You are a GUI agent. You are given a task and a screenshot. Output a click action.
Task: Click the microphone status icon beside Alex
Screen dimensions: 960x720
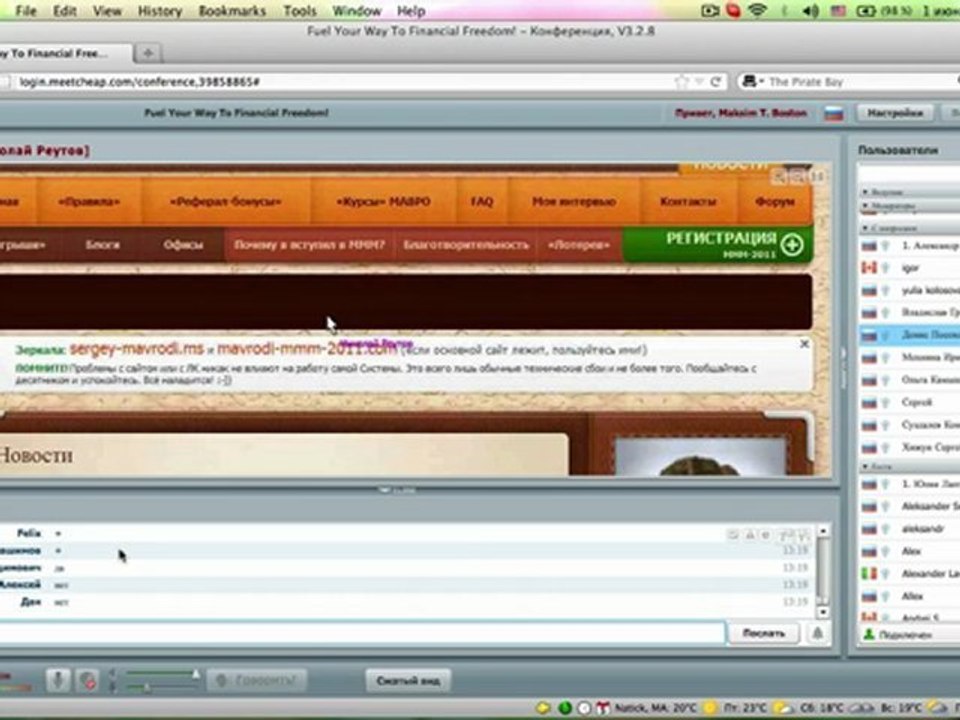tap(885, 552)
